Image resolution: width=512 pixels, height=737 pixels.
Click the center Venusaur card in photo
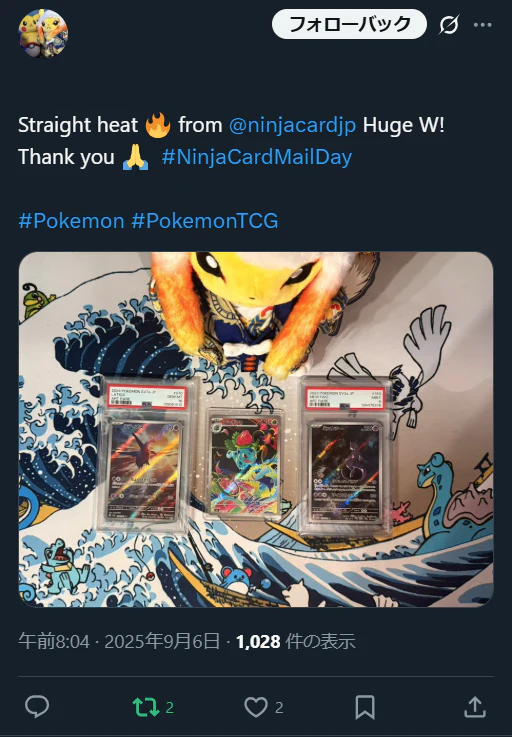click(x=244, y=463)
